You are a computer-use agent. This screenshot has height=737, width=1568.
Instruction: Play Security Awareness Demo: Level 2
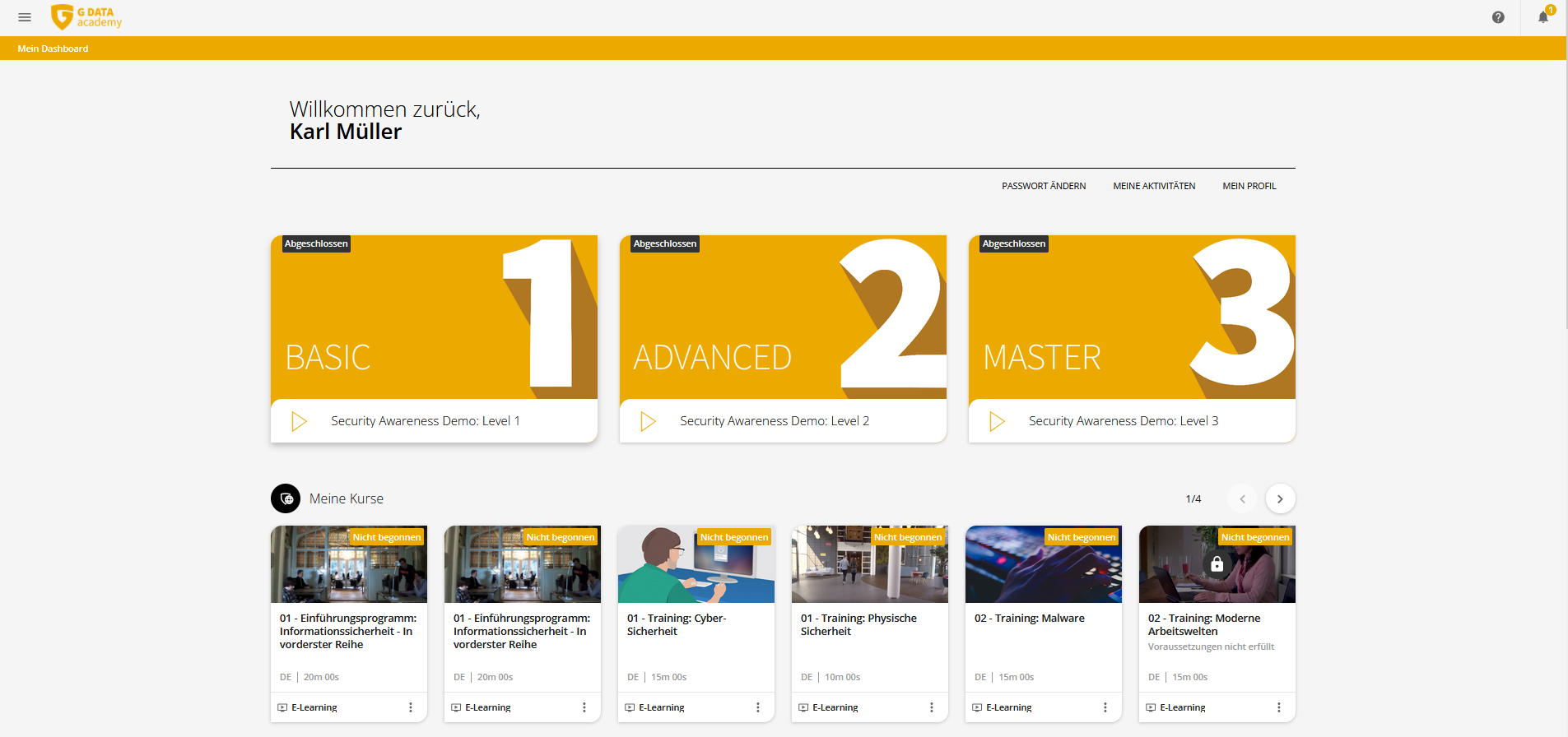tap(648, 421)
